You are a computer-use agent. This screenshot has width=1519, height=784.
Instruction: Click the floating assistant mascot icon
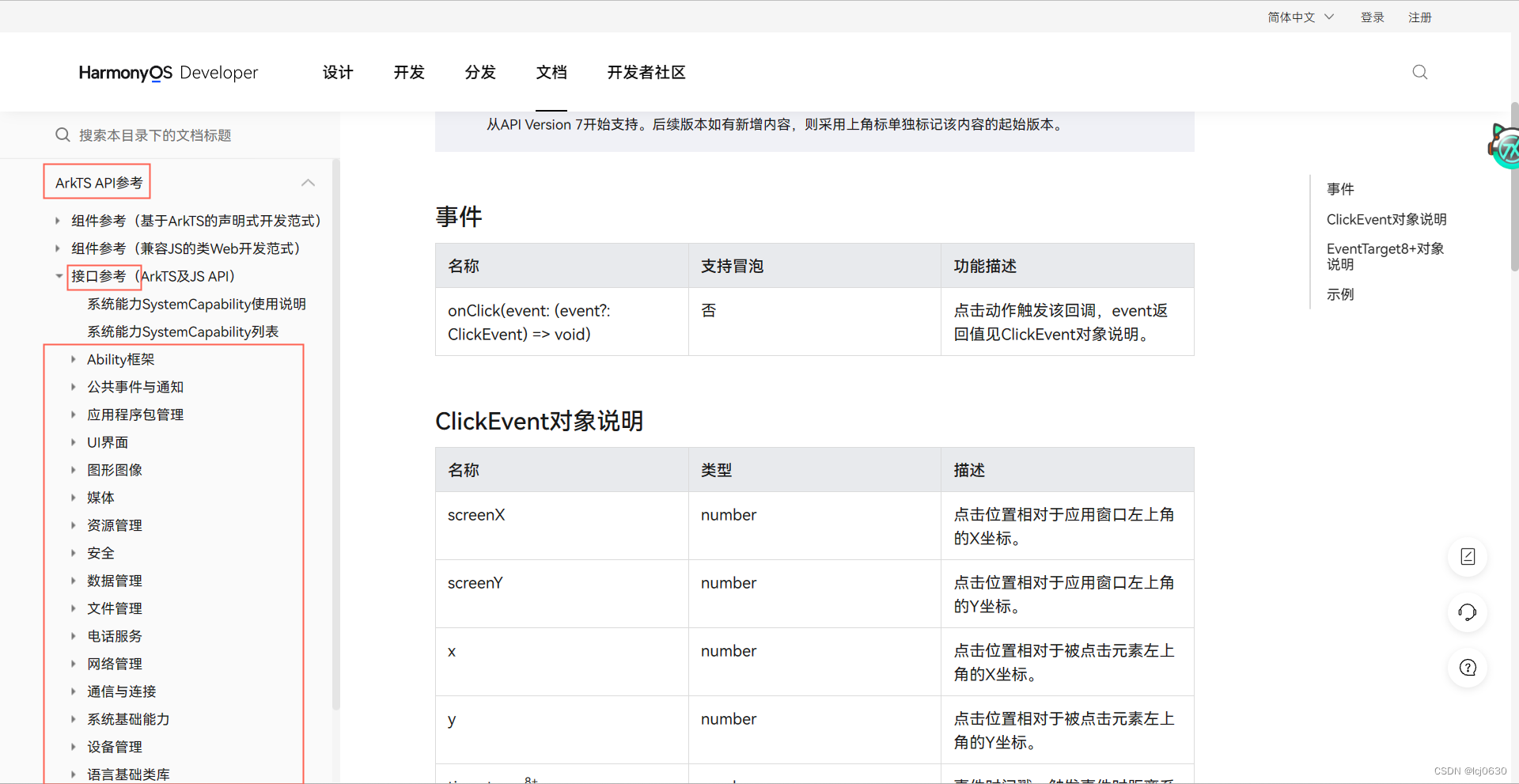(1505, 146)
